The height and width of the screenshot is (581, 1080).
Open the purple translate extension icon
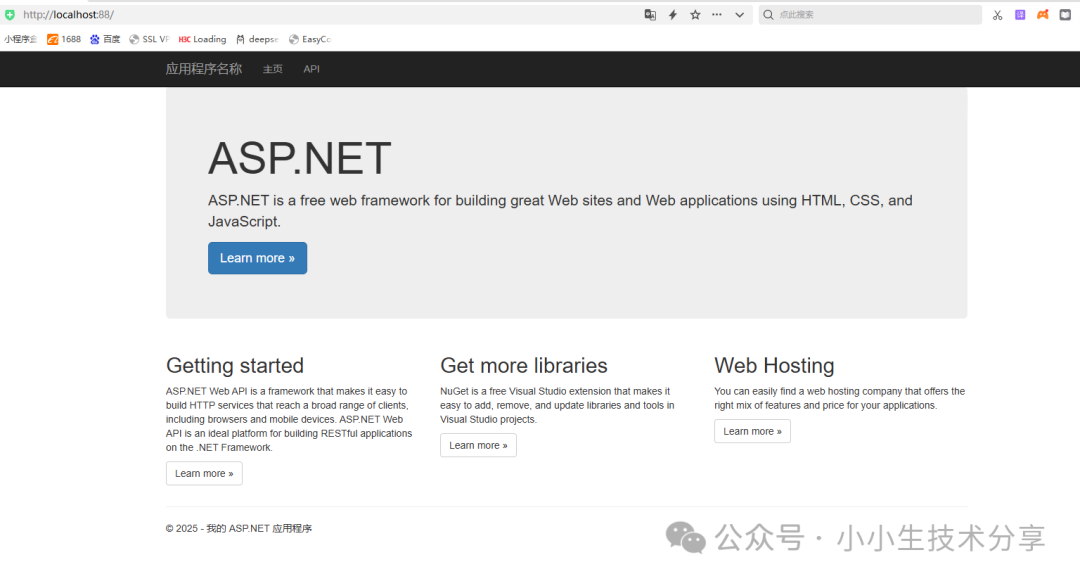(x=1020, y=15)
